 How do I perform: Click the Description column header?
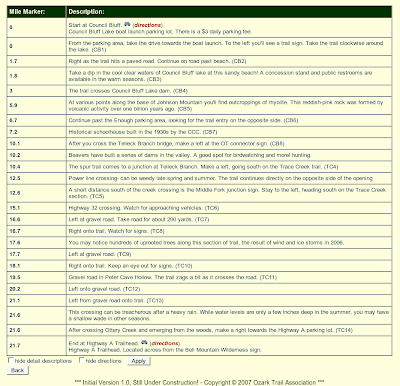point(229,12)
